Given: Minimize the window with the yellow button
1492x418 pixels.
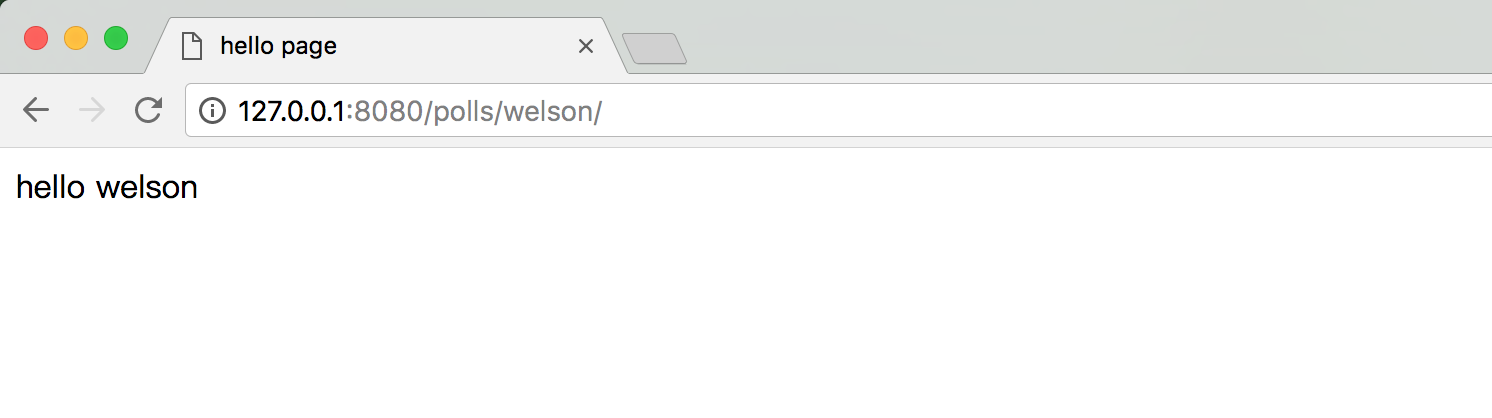Looking at the screenshot, I should click(76, 38).
